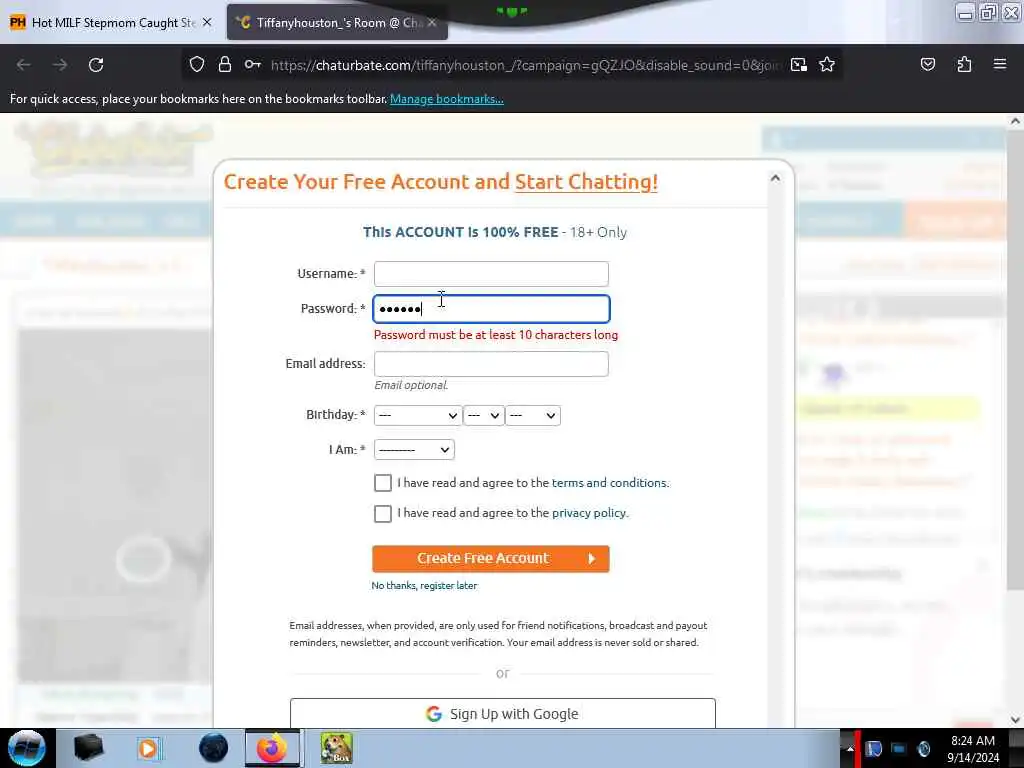Close the Hot MILF Stepmom tab

207,22
